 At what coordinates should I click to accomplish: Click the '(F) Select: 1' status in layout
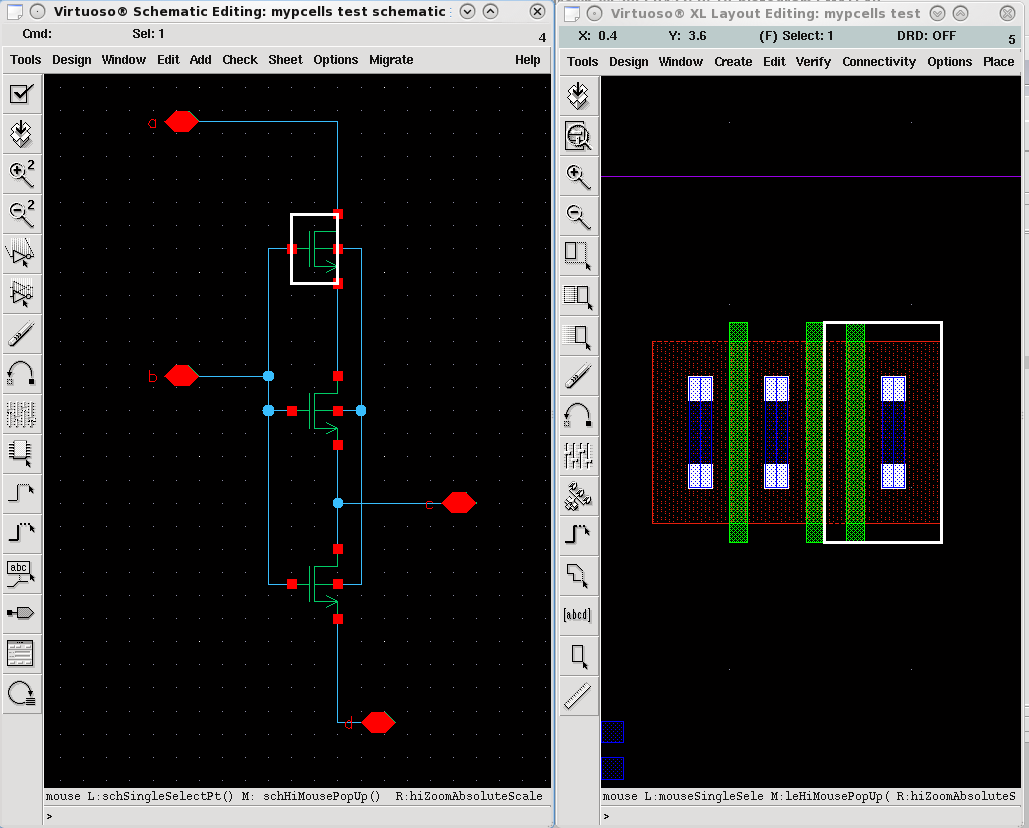coord(796,36)
